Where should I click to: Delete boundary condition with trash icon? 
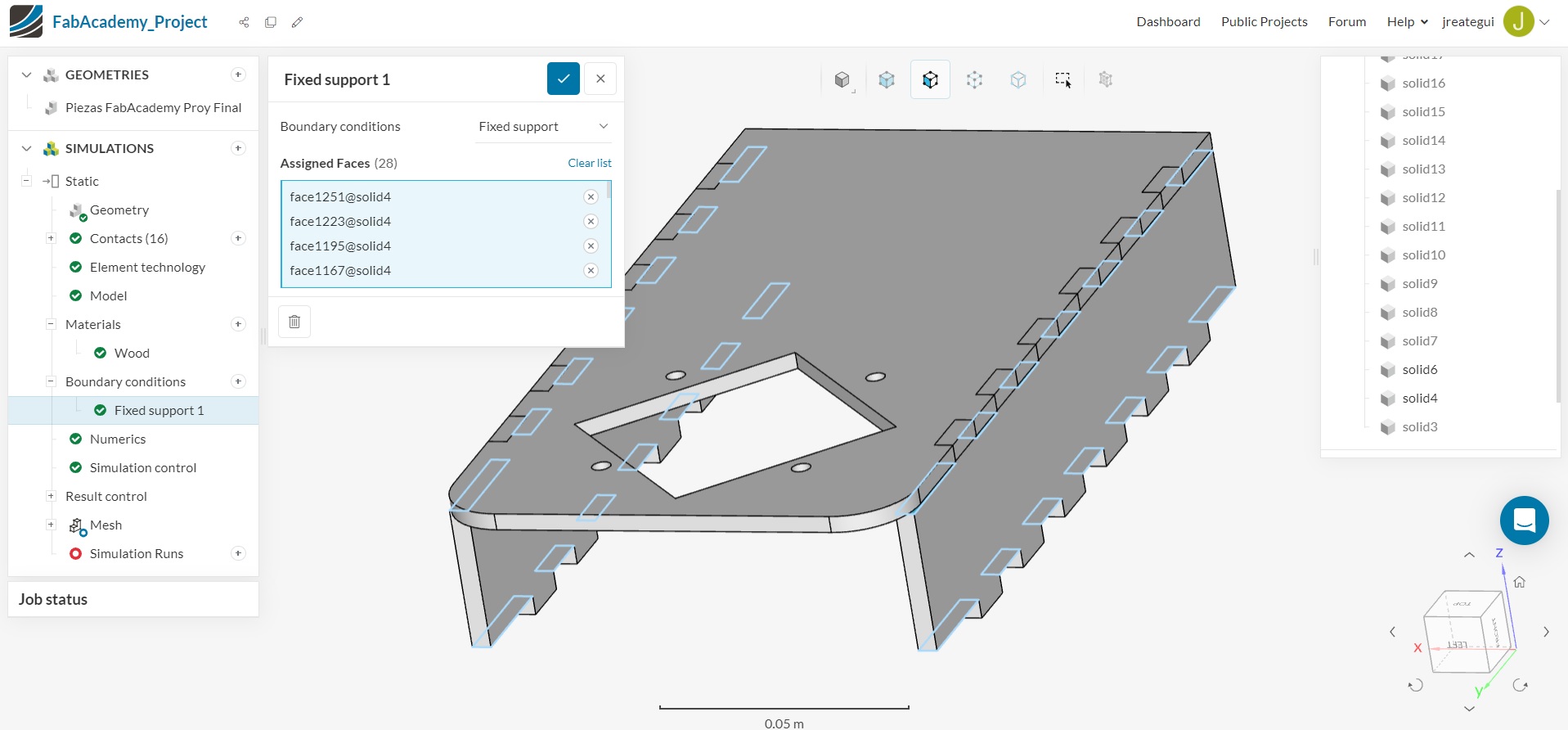294,322
